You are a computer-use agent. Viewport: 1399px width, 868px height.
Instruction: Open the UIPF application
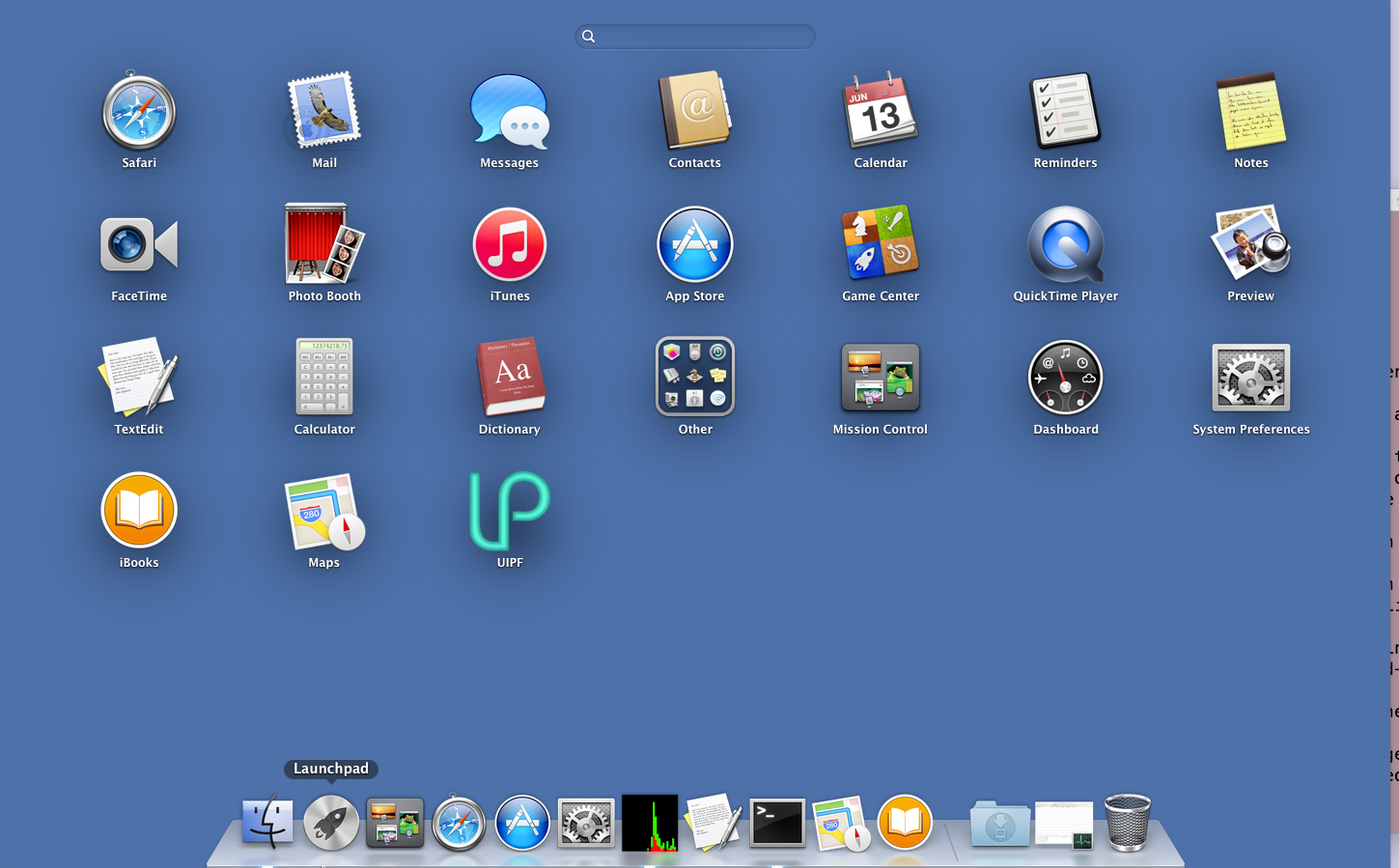pyautogui.click(x=510, y=511)
